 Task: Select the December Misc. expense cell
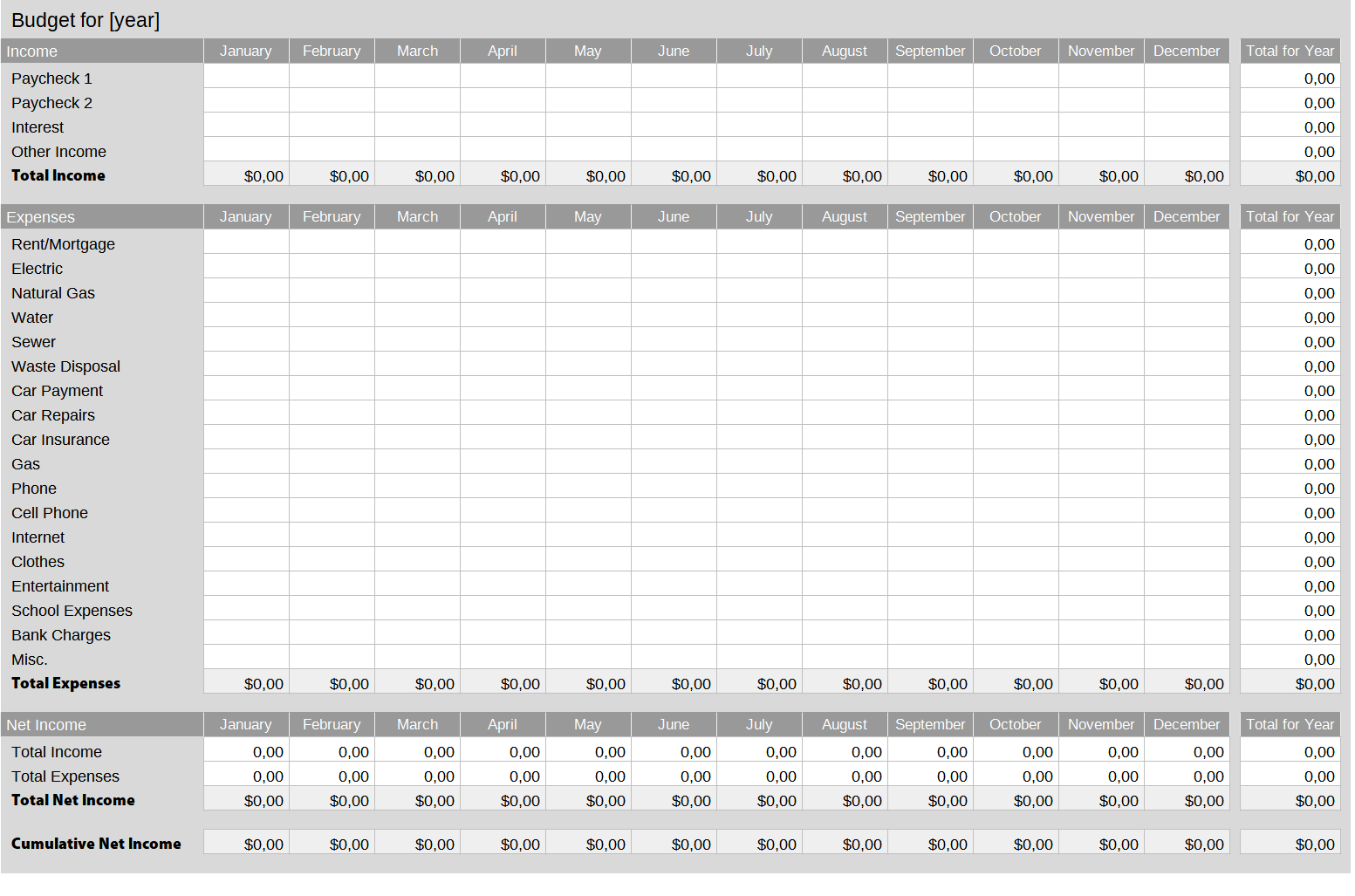[x=1187, y=659]
